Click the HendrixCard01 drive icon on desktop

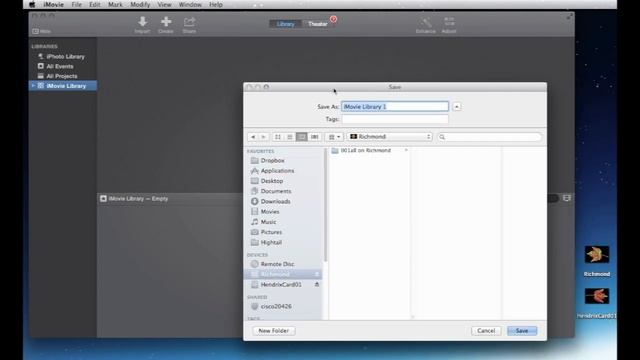pos(597,296)
